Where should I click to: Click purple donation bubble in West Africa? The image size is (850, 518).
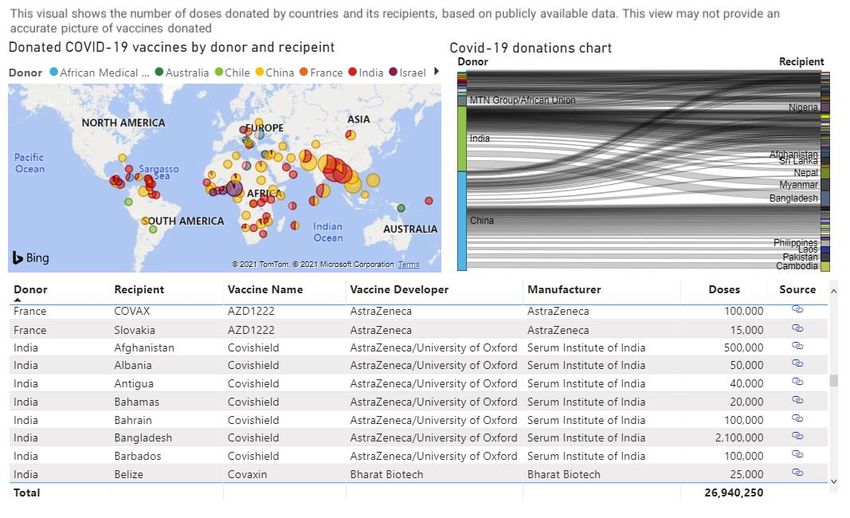(x=234, y=188)
